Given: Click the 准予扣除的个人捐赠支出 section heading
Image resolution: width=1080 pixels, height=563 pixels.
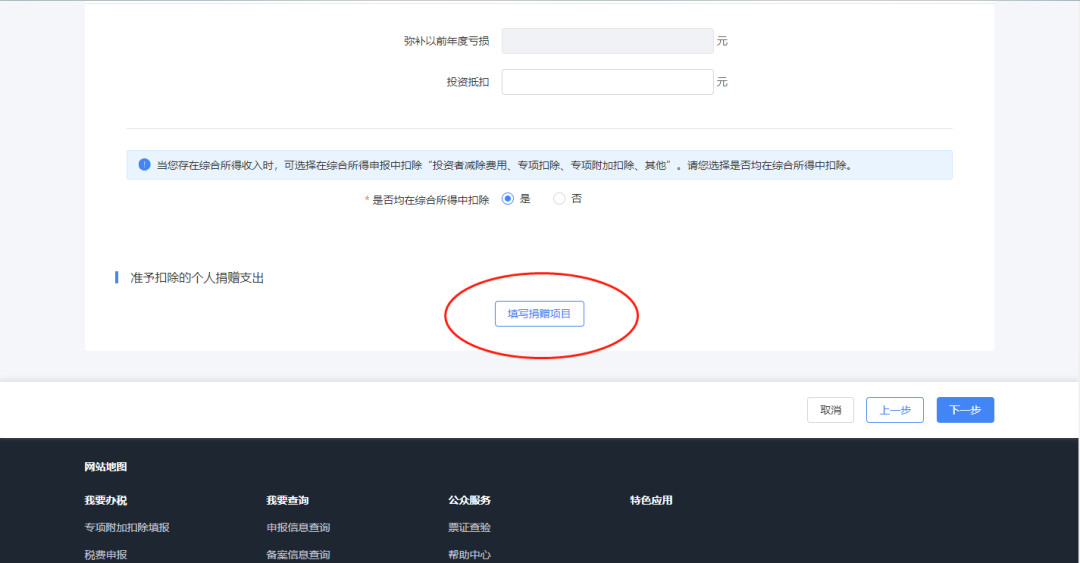Looking at the screenshot, I should pyautogui.click(x=197, y=278).
